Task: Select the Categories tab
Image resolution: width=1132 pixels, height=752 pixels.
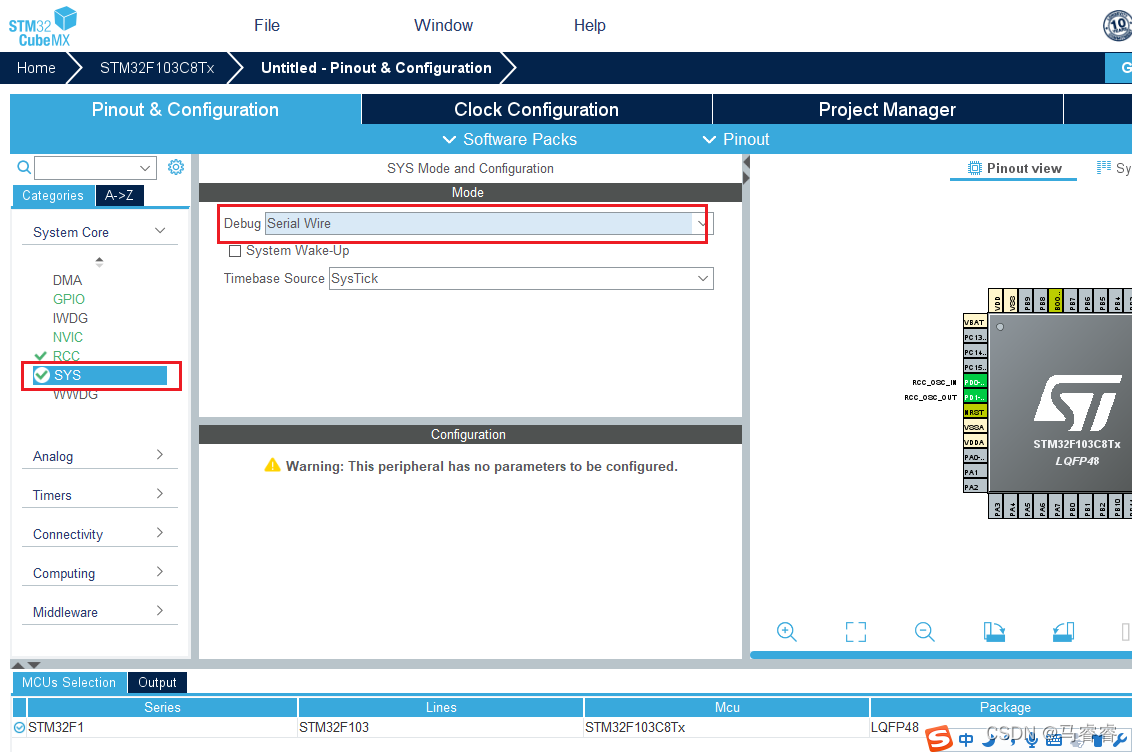Action: (53, 196)
